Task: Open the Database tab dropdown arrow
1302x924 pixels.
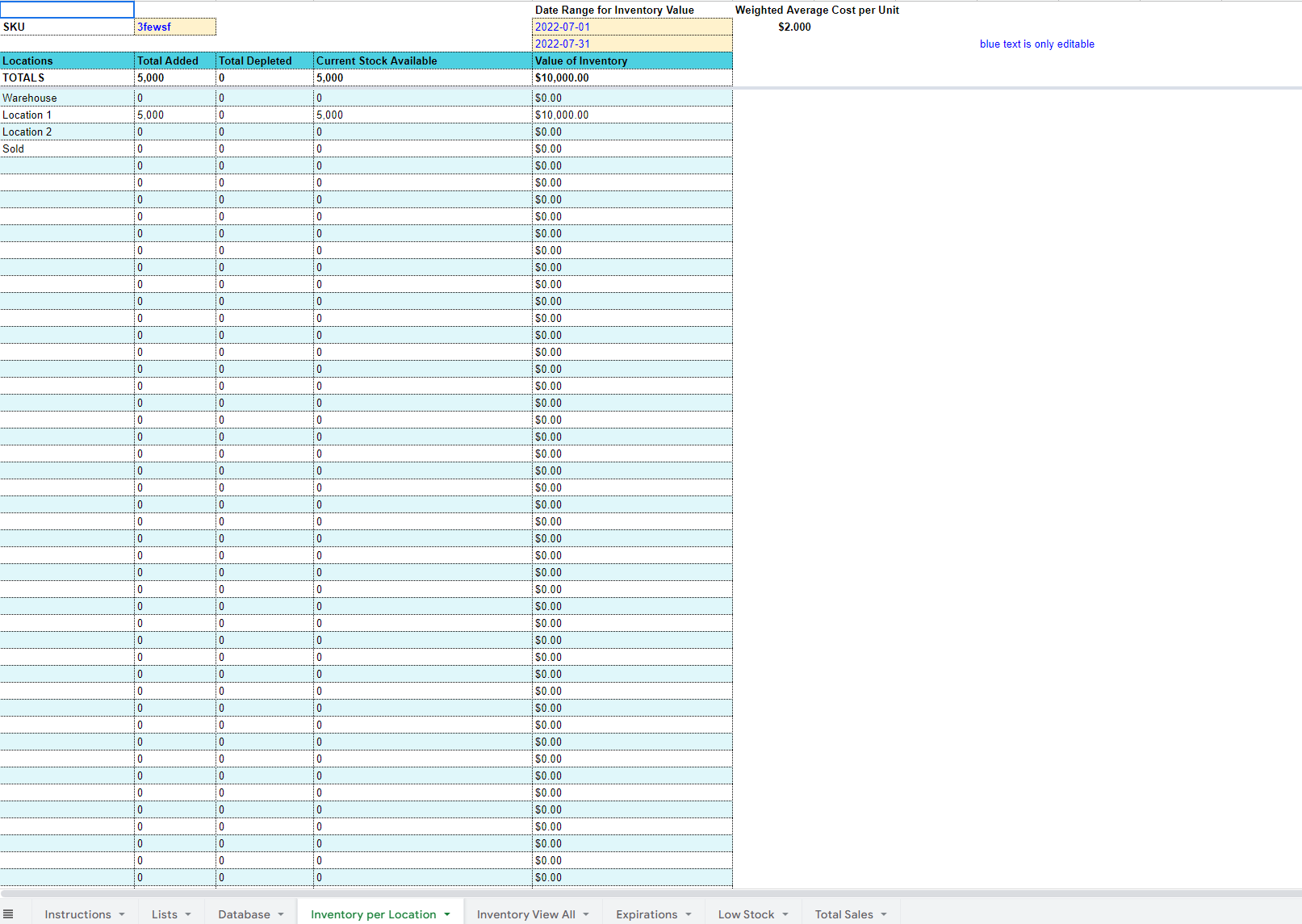Action: 281,914
